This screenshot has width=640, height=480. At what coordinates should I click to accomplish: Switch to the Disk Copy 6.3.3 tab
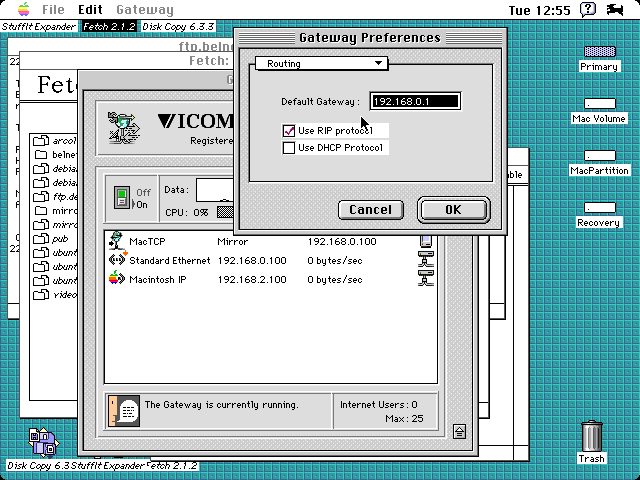178,27
